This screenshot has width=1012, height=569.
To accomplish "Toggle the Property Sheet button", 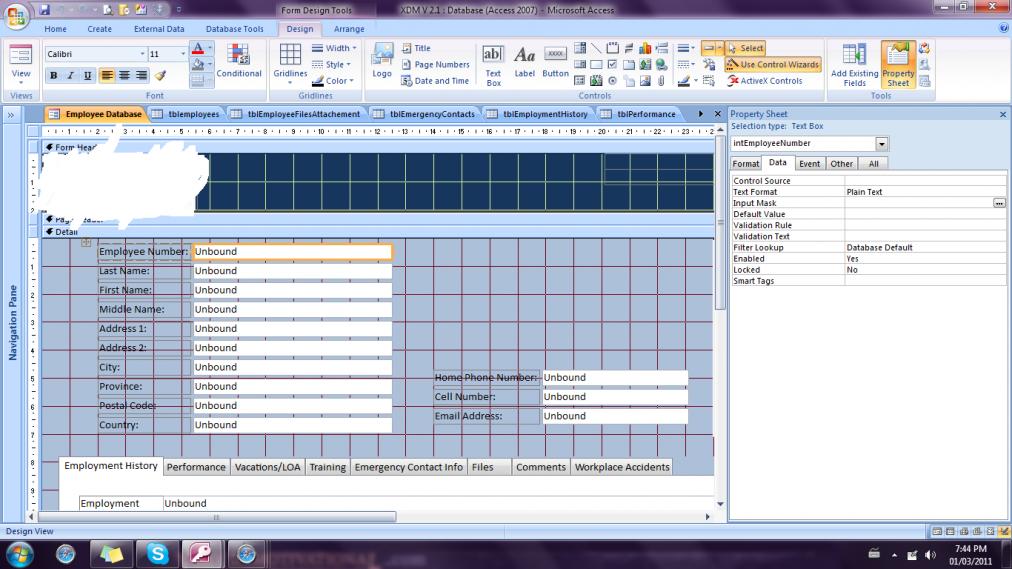I will click(x=897, y=65).
